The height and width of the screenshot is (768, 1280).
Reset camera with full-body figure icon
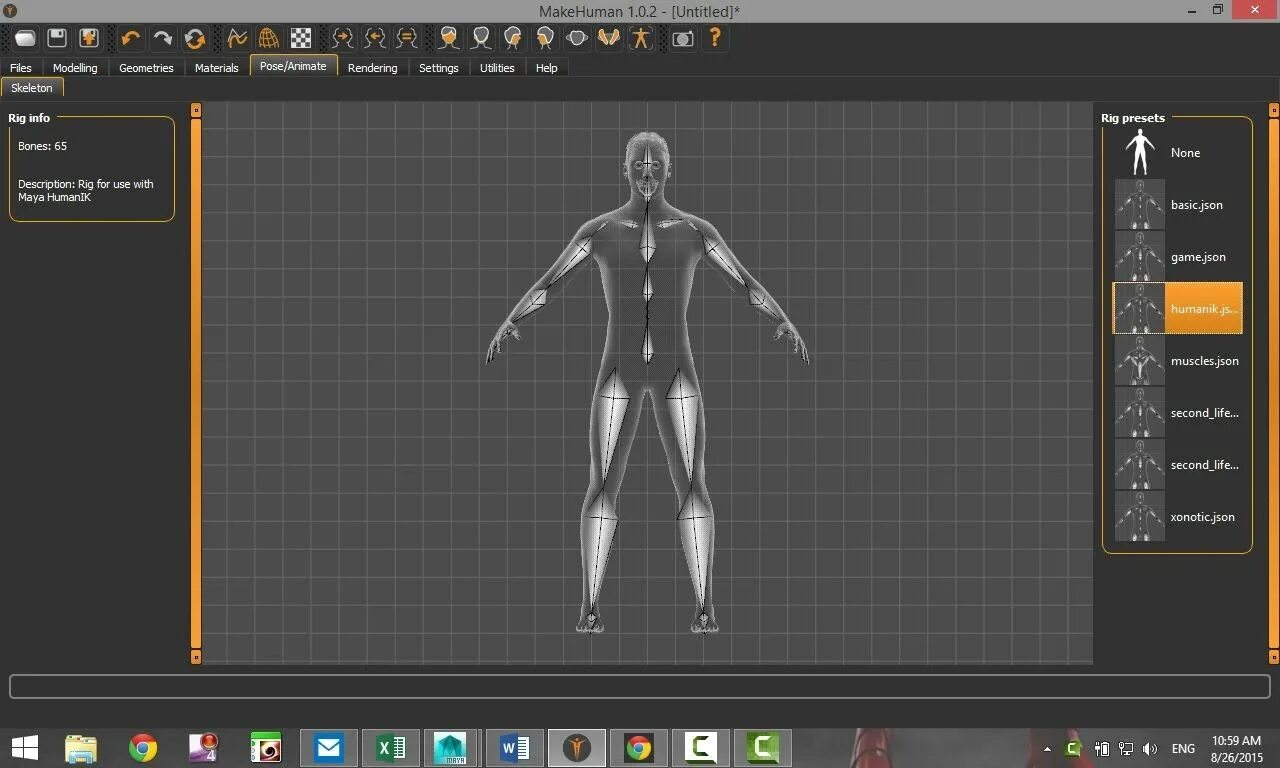click(641, 38)
